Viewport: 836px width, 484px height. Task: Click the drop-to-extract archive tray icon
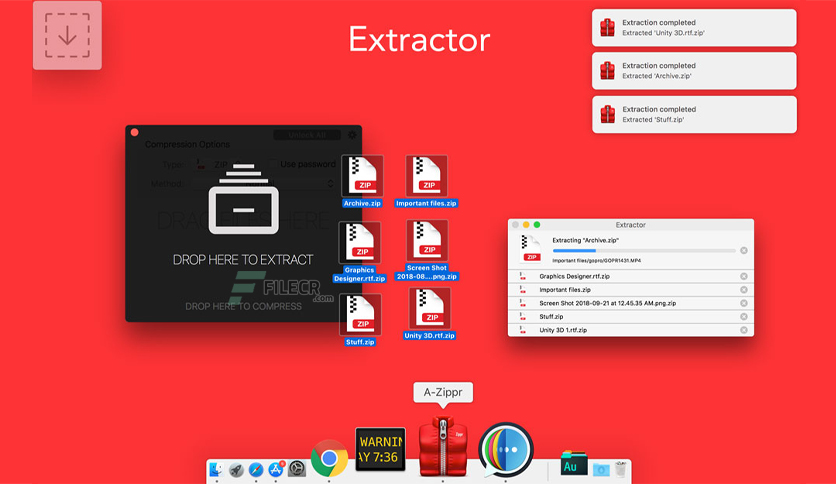[244, 199]
